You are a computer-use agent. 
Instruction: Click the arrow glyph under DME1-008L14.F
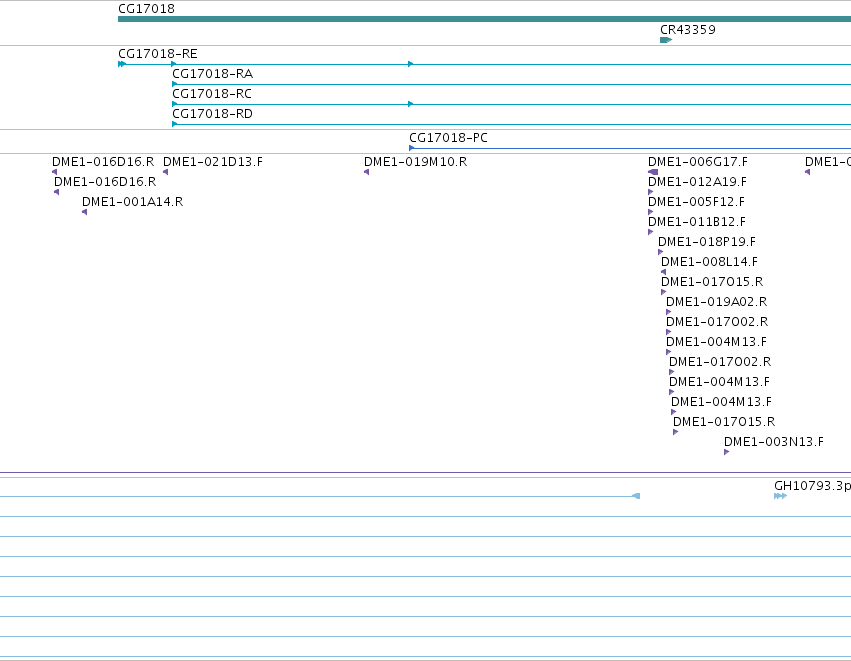[663, 272]
